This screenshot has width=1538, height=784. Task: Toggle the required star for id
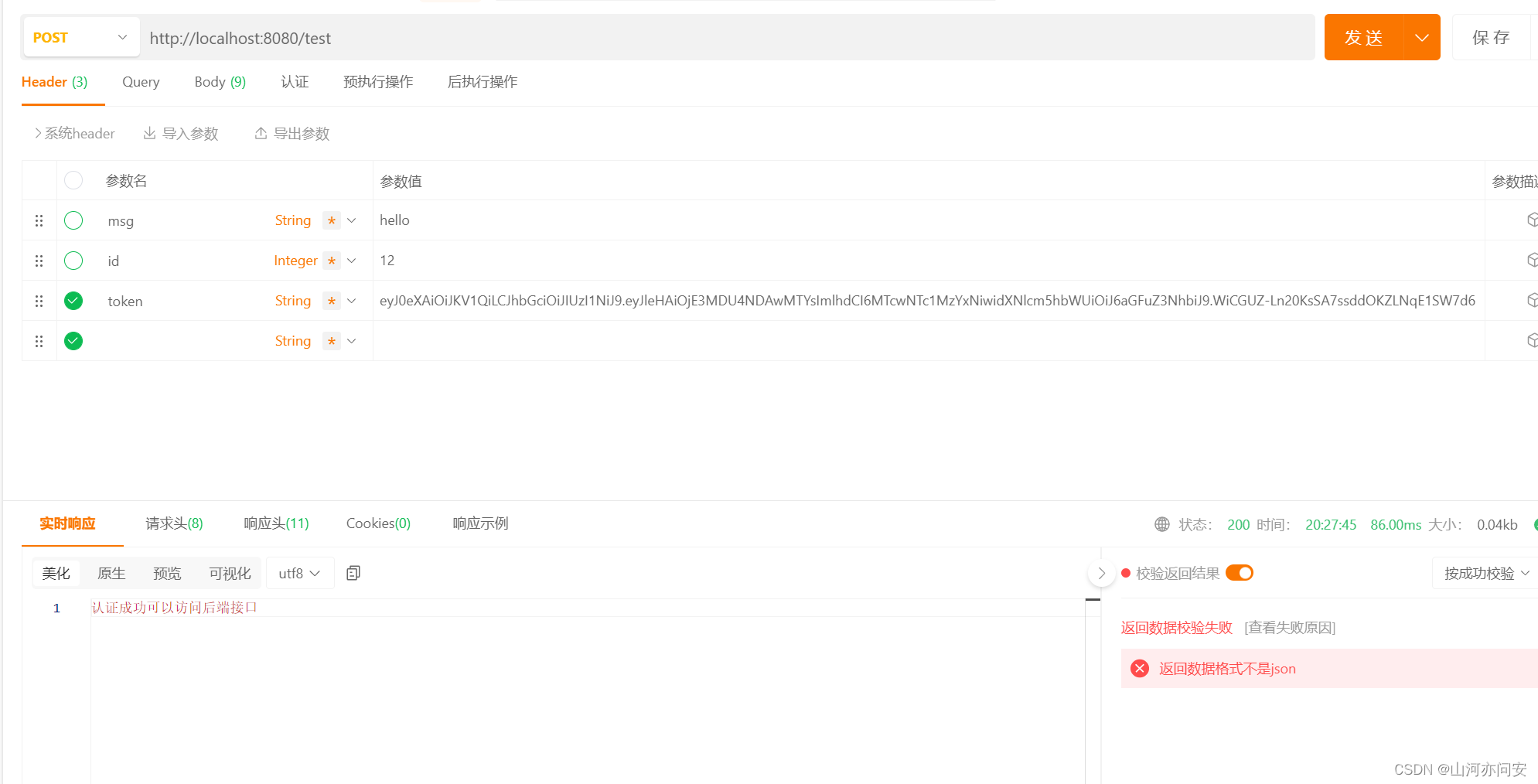(x=332, y=261)
